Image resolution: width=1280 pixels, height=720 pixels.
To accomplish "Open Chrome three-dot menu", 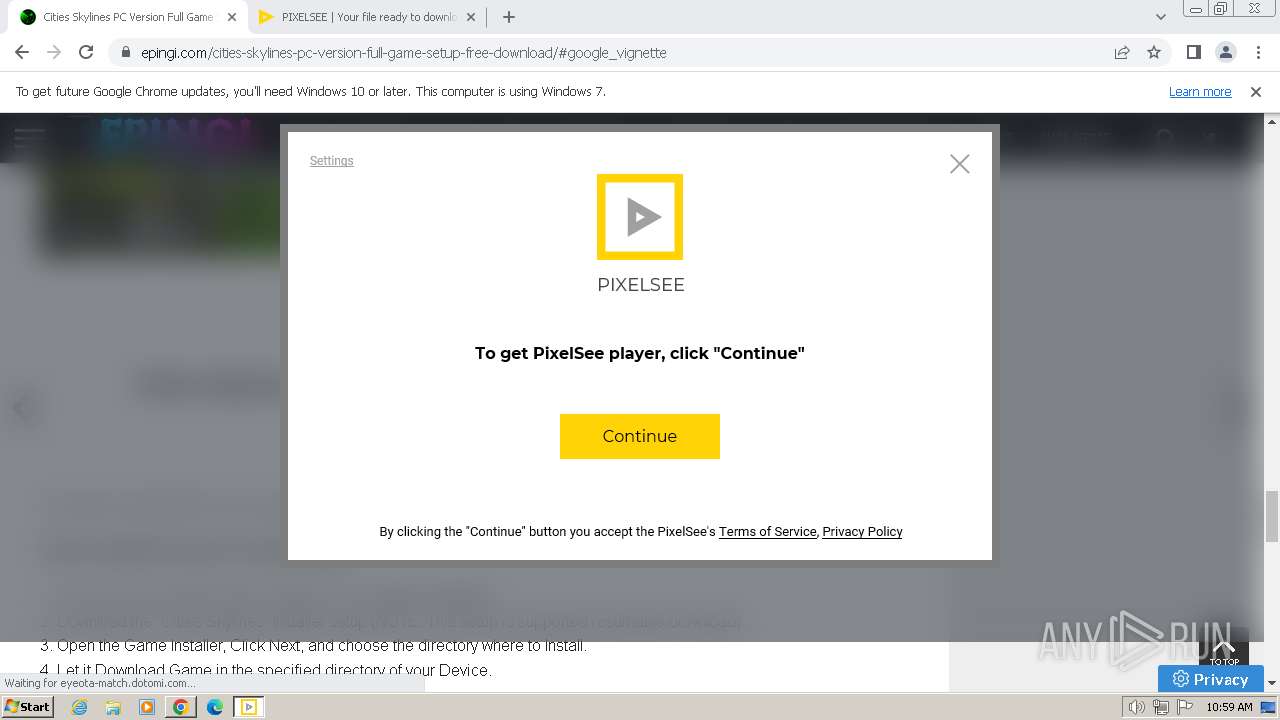I will coord(1258,53).
